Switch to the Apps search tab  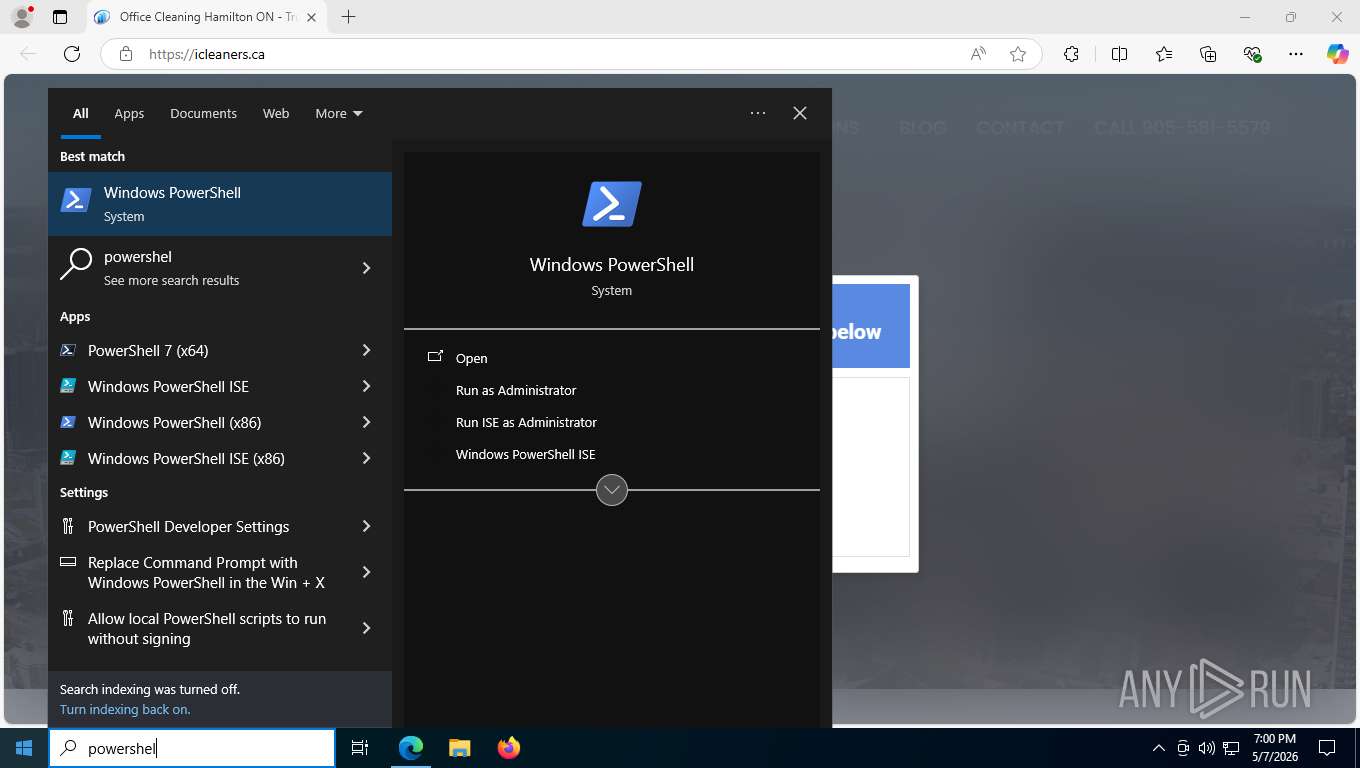click(x=129, y=113)
